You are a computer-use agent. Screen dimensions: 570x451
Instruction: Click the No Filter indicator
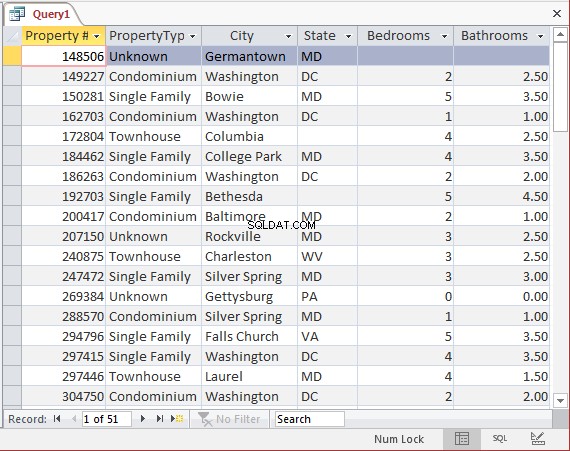click(229, 419)
